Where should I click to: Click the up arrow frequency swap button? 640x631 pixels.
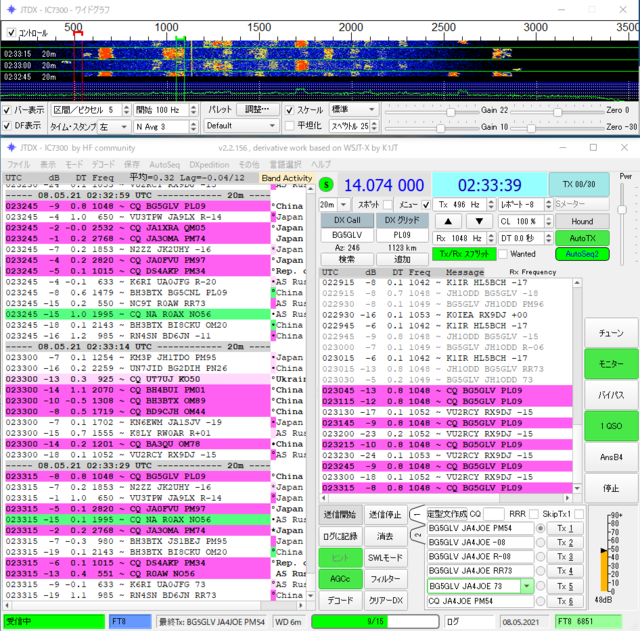click(448, 221)
